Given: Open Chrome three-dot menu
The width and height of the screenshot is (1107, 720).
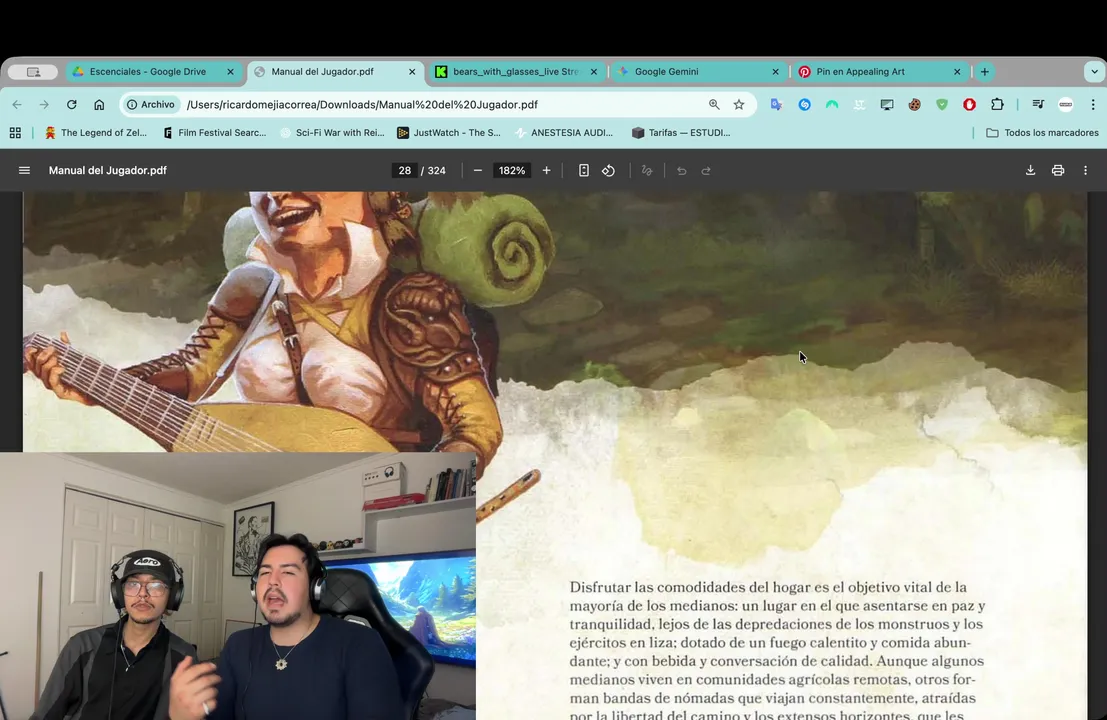Looking at the screenshot, I should (x=1093, y=104).
